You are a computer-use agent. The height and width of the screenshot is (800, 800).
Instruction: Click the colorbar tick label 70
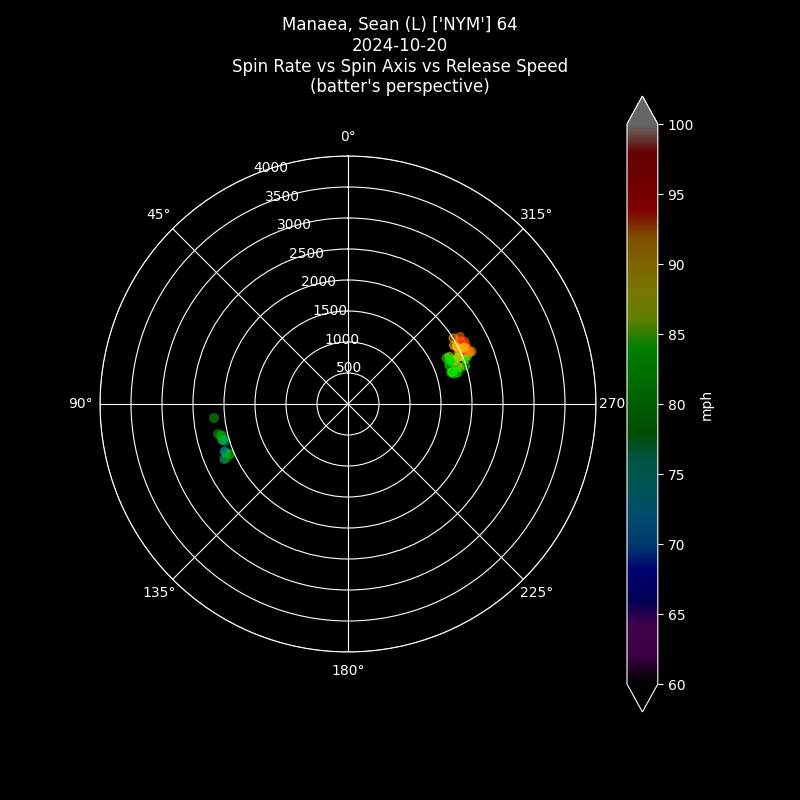tap(676, 545)
